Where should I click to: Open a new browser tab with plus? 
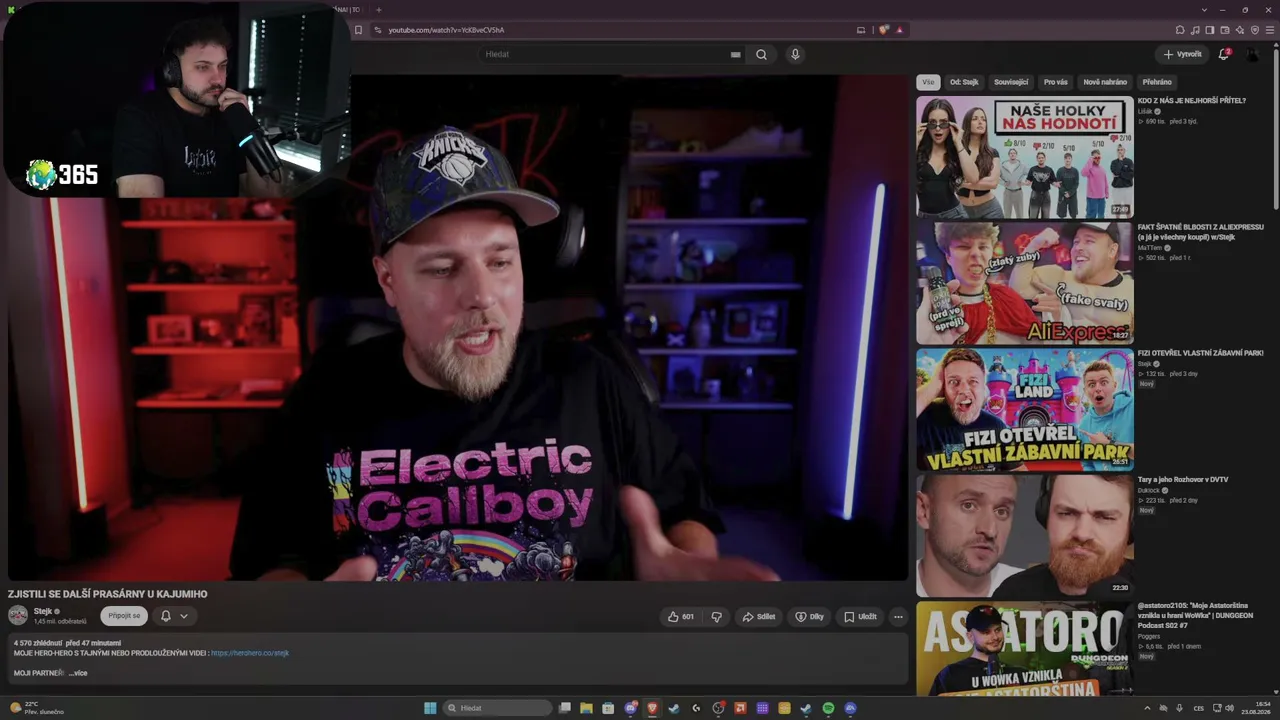pos(378,9)
